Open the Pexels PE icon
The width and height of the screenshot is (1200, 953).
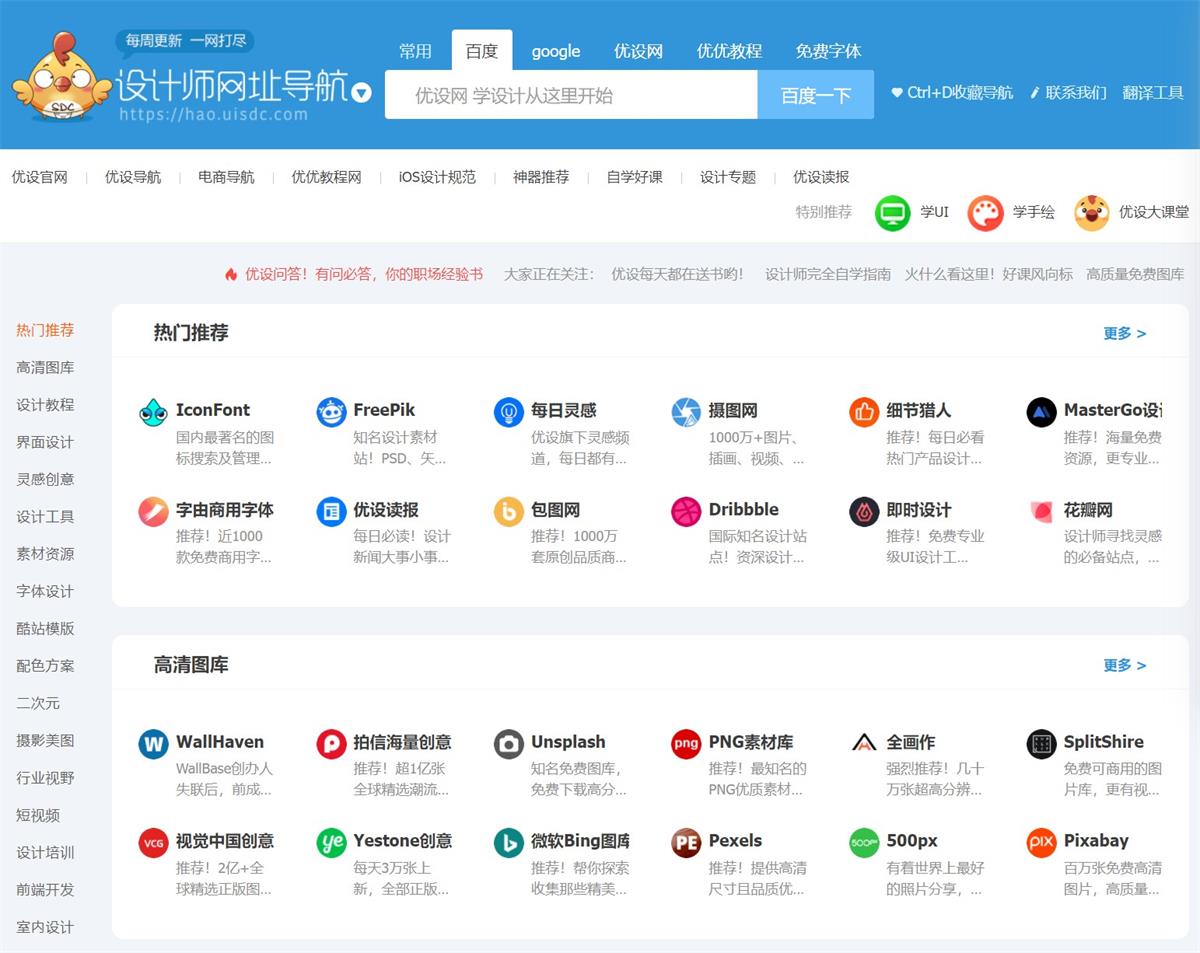pyautogui.click(x=686, y=843)
